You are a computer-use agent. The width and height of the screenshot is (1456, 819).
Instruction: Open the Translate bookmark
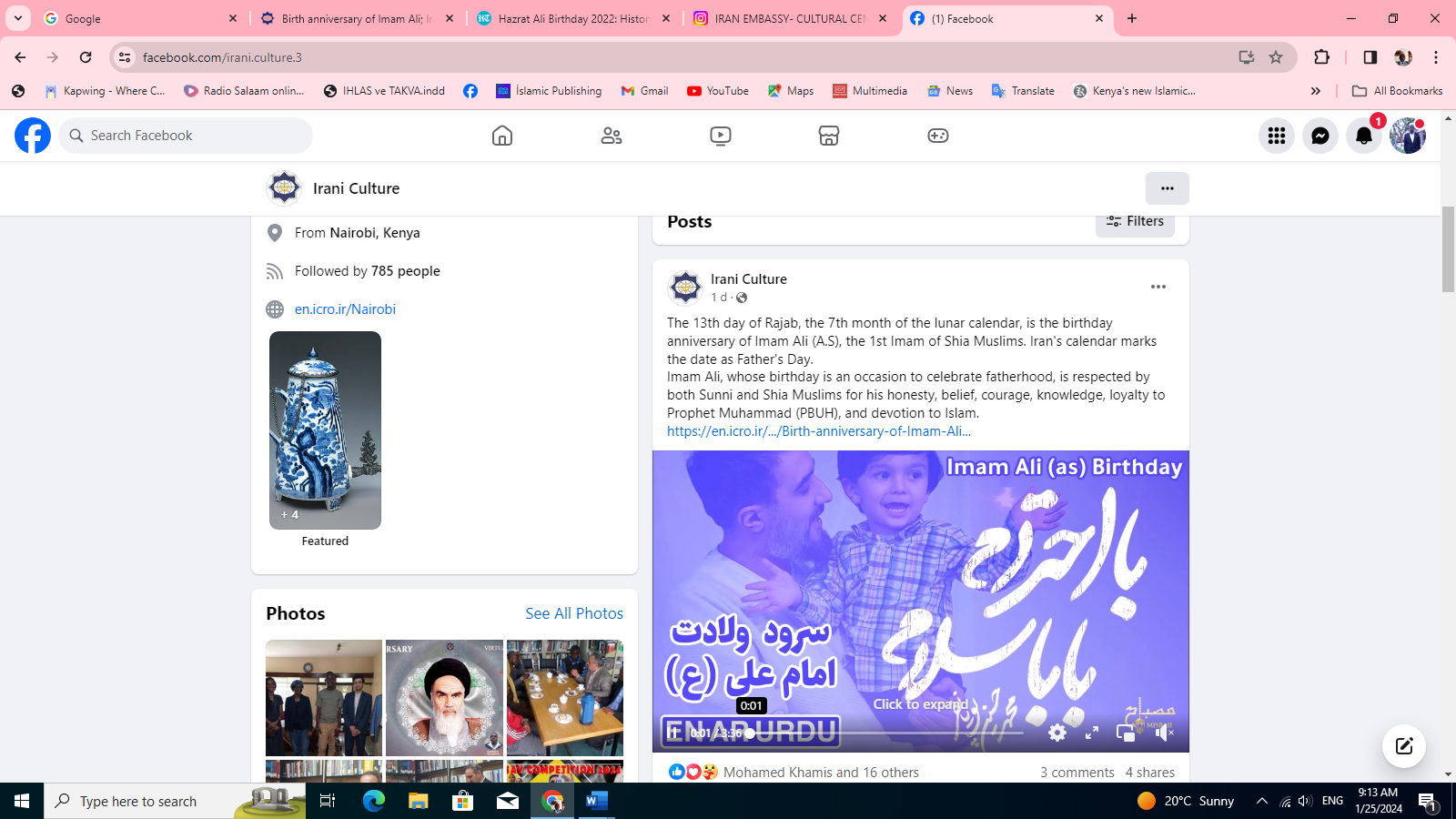tap(1023, 91)
